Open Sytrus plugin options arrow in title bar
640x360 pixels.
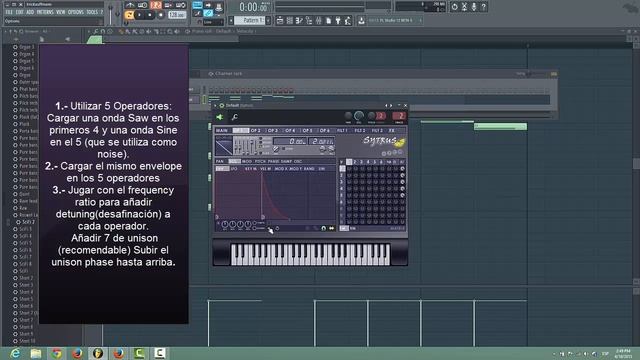[x=215, y=105]
